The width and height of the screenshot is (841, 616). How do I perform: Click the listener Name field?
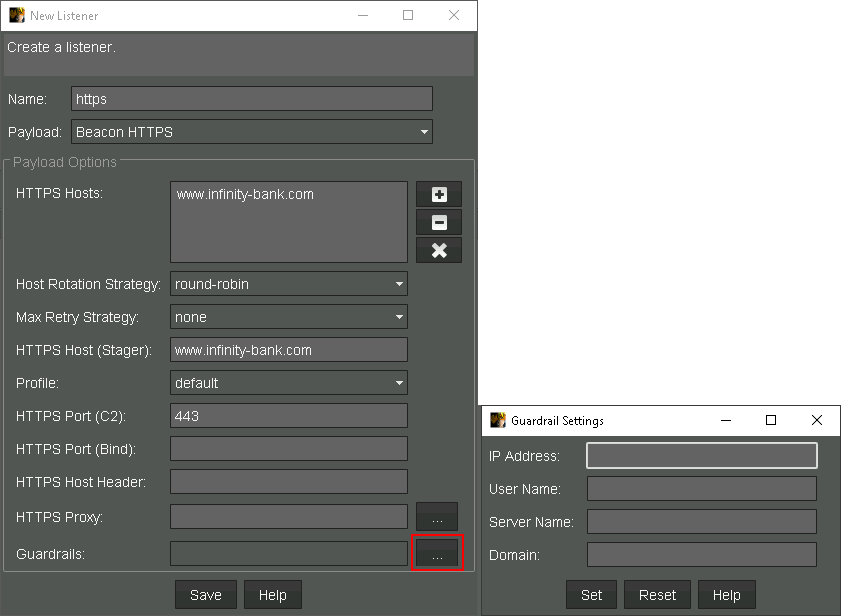coord(252,99)
